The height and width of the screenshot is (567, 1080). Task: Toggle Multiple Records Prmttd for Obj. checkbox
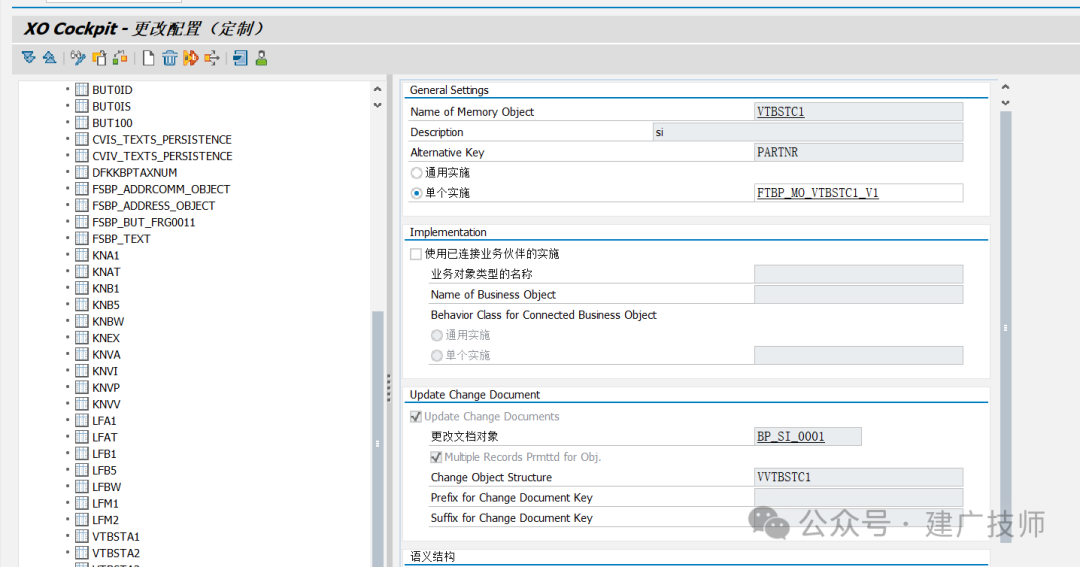pos(436,457)
